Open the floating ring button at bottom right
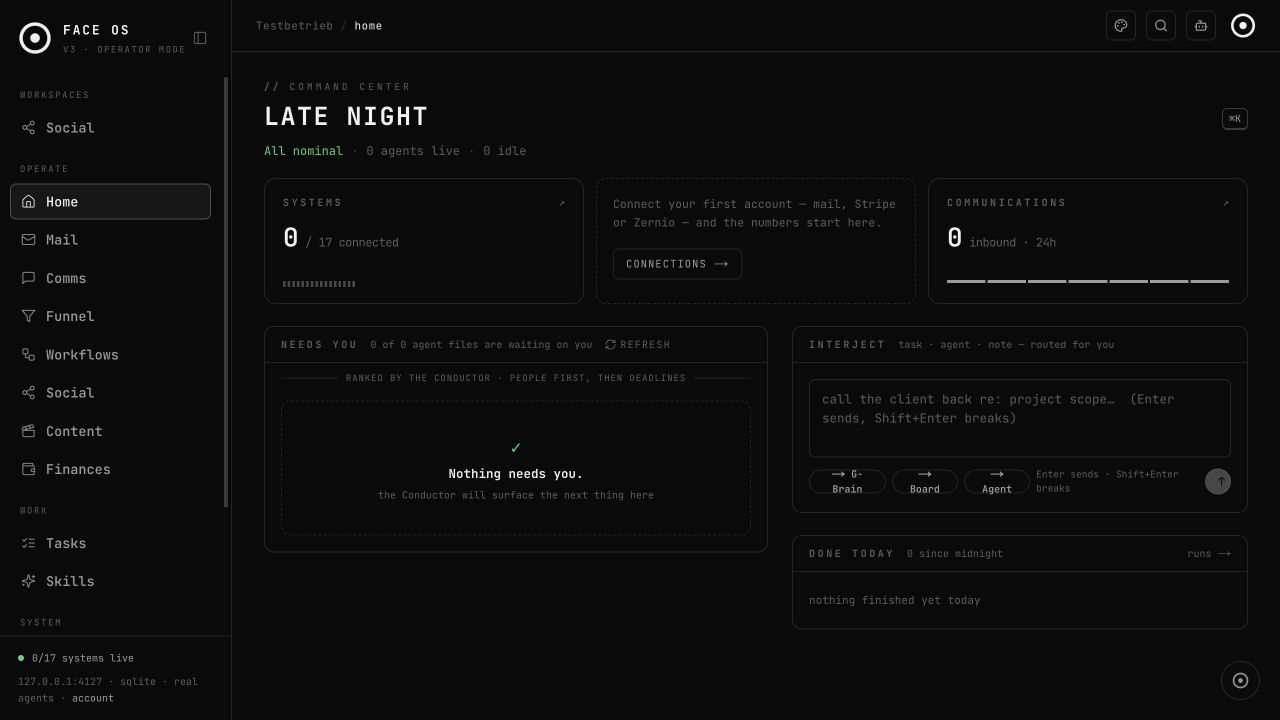Viewport: 1280px width, 720px height. pos(1240,681)
